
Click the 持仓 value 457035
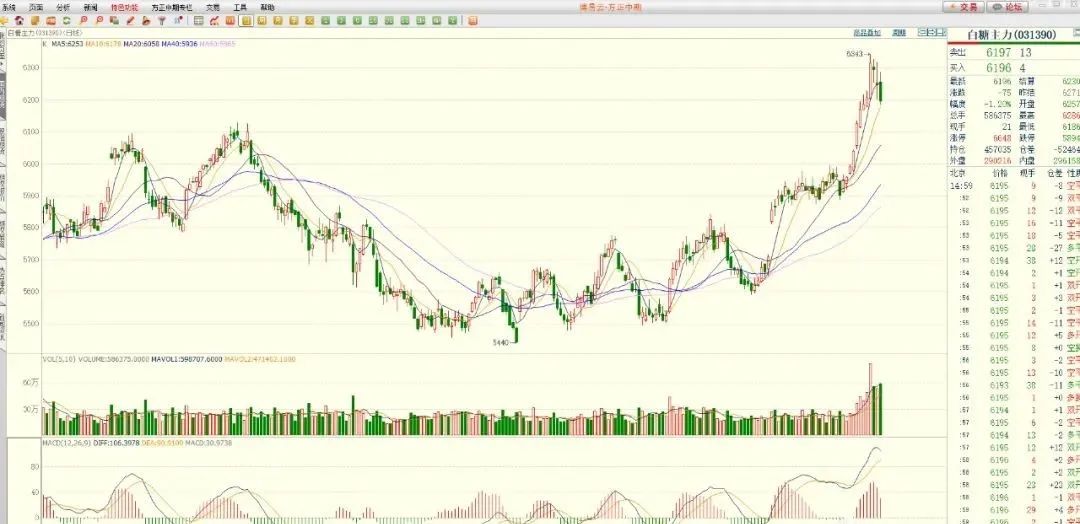(998, 149)
